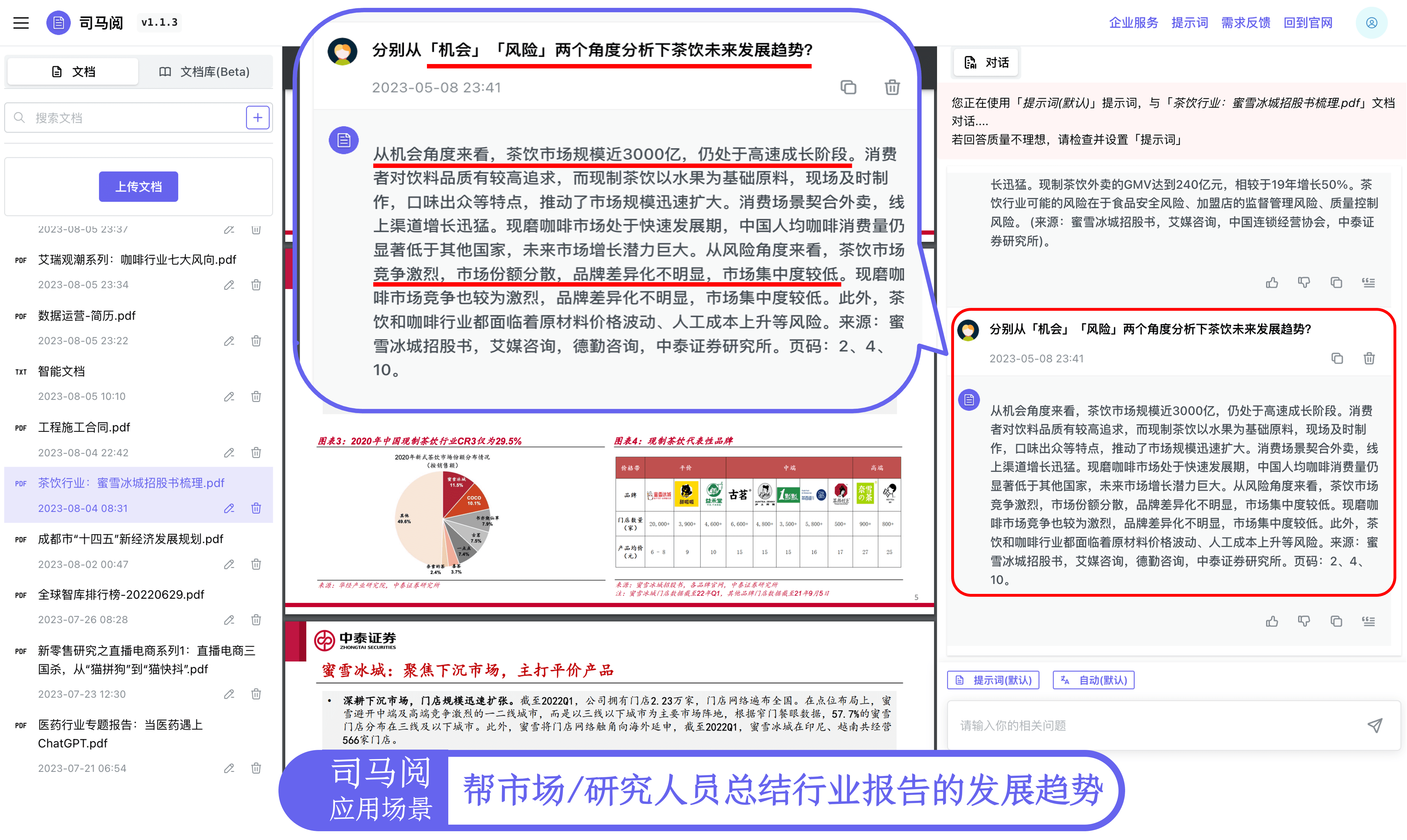Image resolution: width=1407 pixels, height=840 pixels.
Task: Open 提示词 in top navigation
Action: 1189,23
